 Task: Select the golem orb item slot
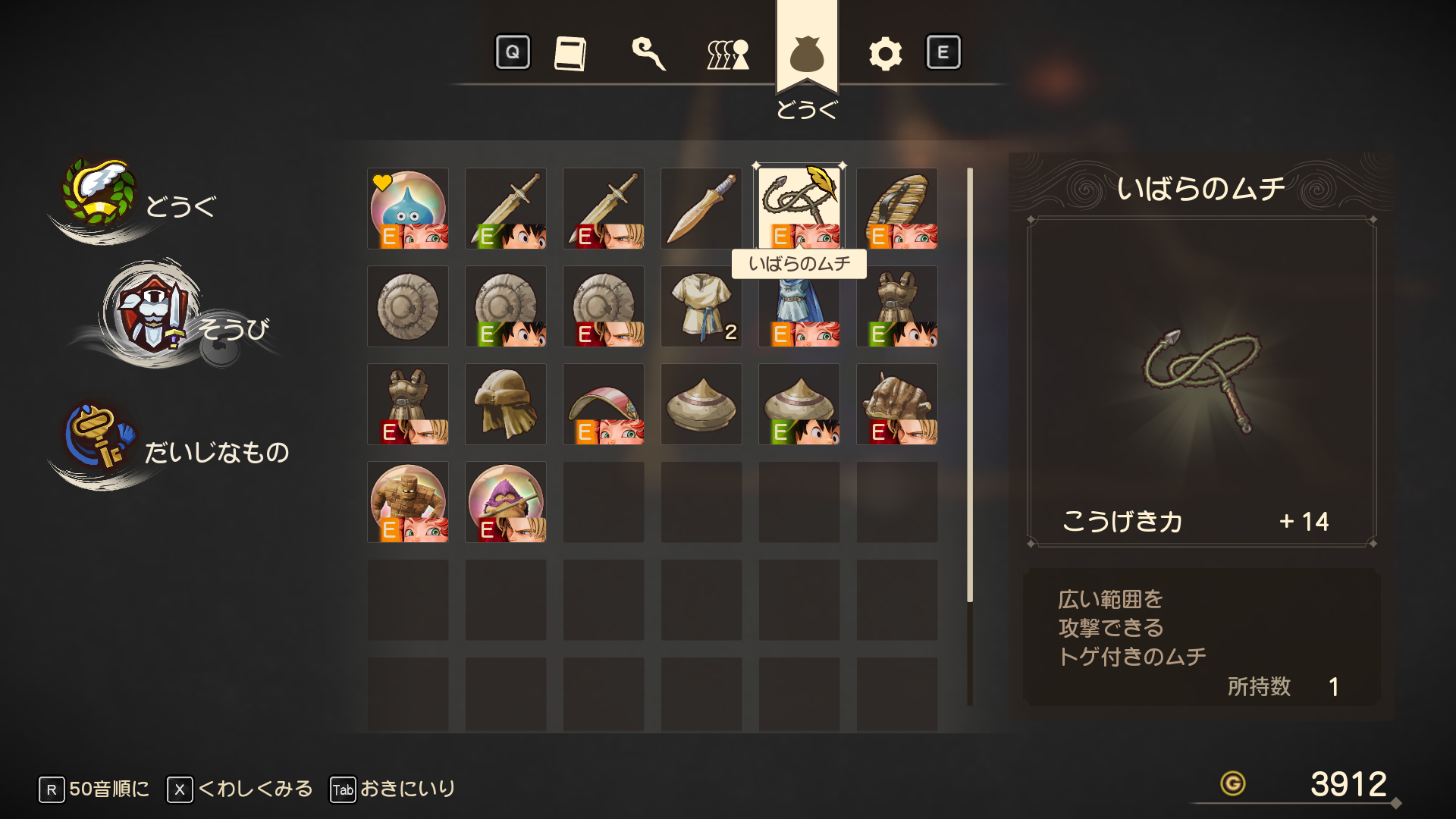(x=408, y=502)
